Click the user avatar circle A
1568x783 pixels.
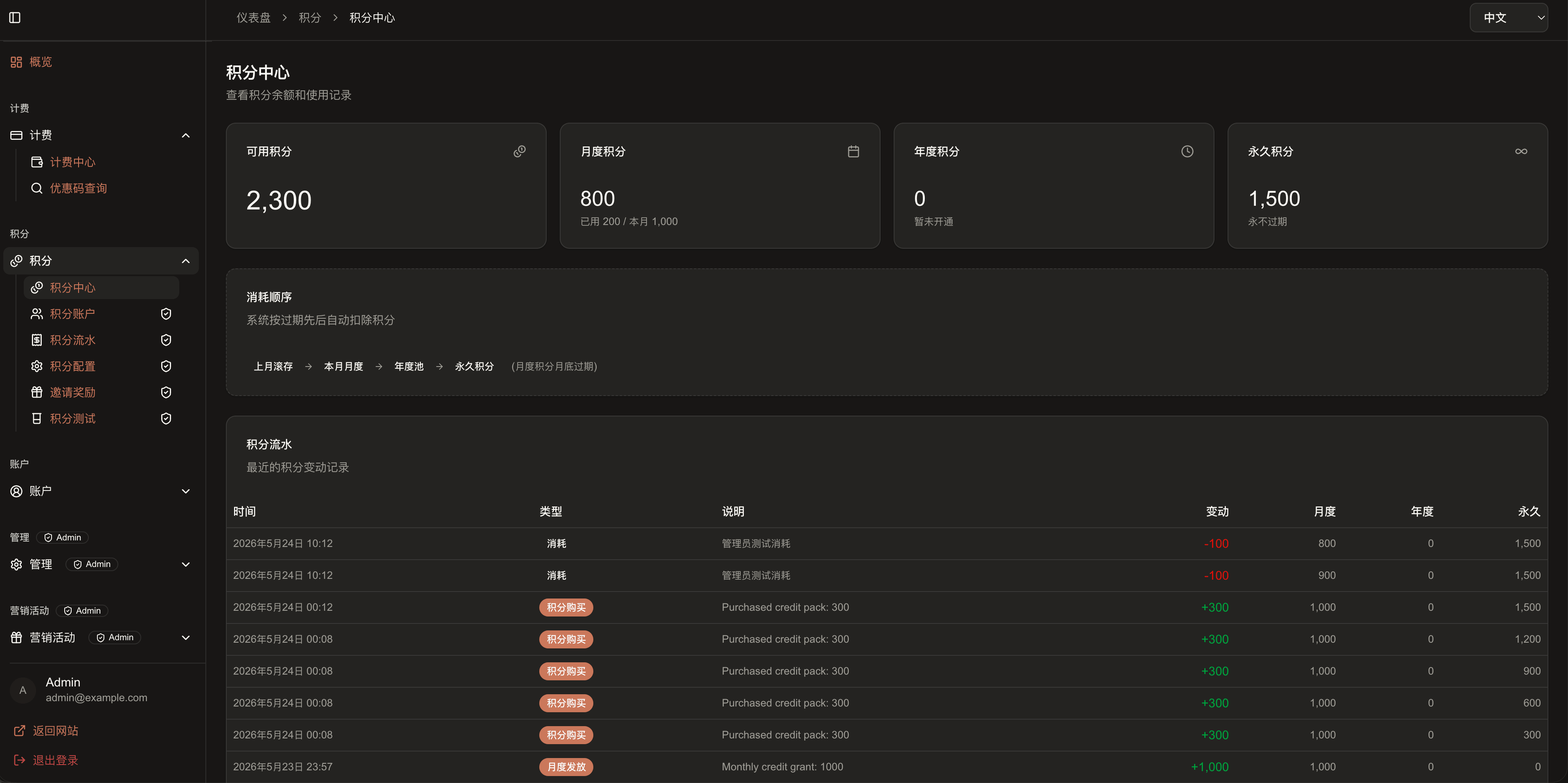[x=23, y=691]
